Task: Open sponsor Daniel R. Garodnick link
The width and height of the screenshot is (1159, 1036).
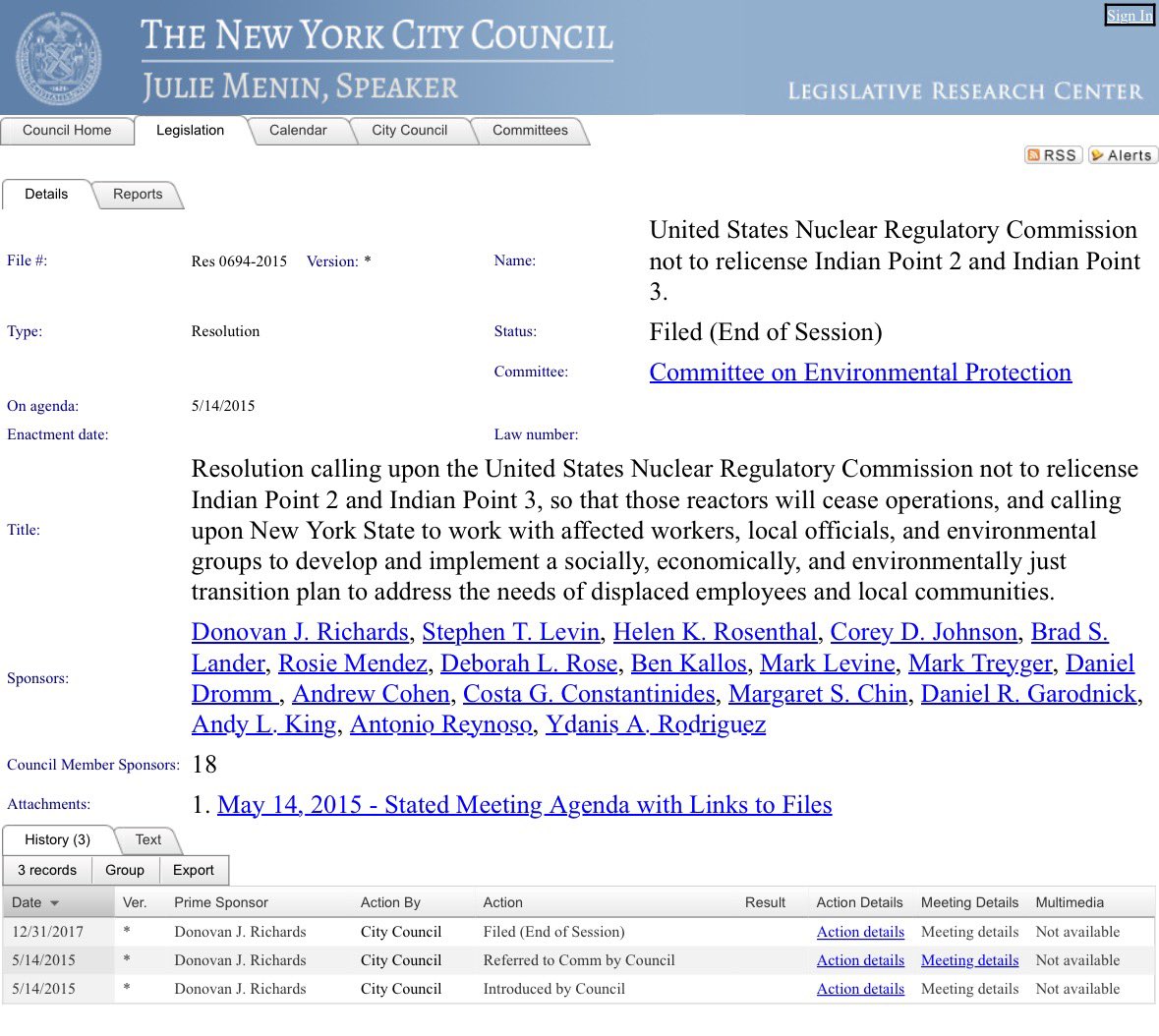Action: [1029, 694]
